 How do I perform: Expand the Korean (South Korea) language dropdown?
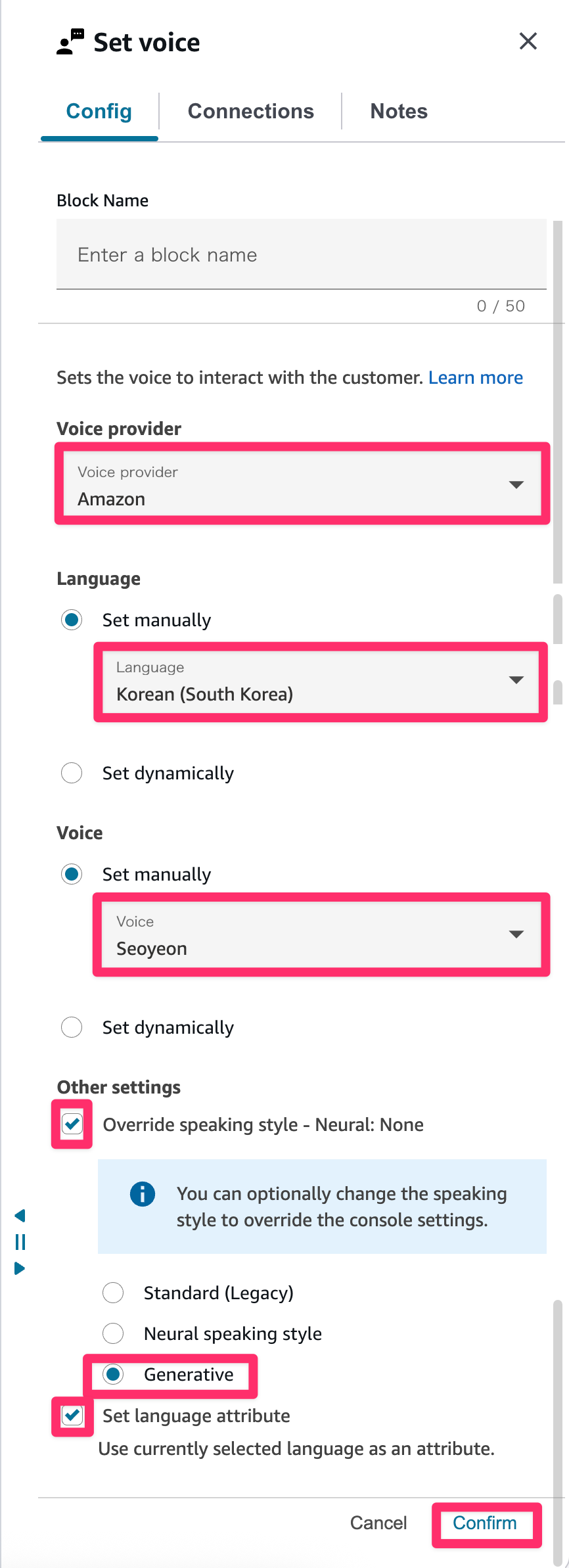tap(321, 681)
